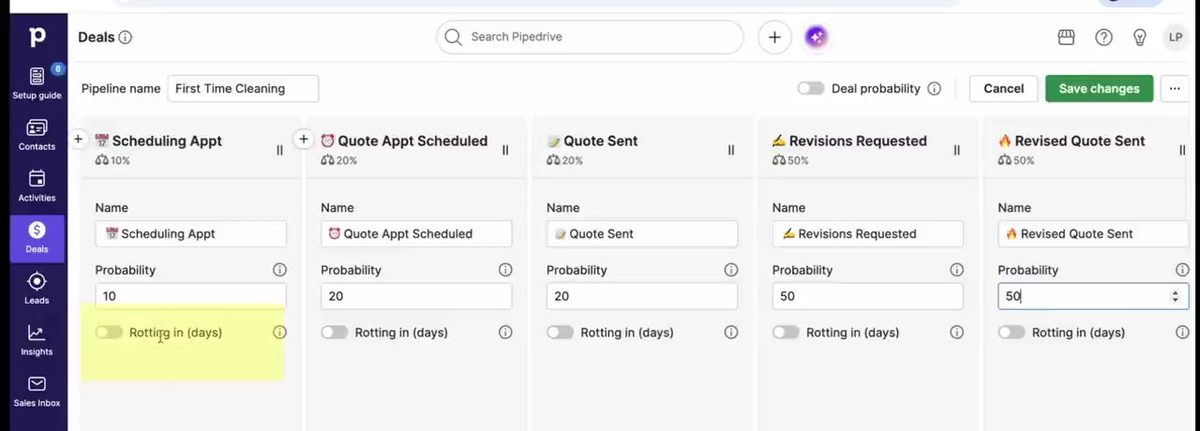Screen dimensions: 1200x431
Task: Open Insights in the sidebar
Action: tap(37, 340)
